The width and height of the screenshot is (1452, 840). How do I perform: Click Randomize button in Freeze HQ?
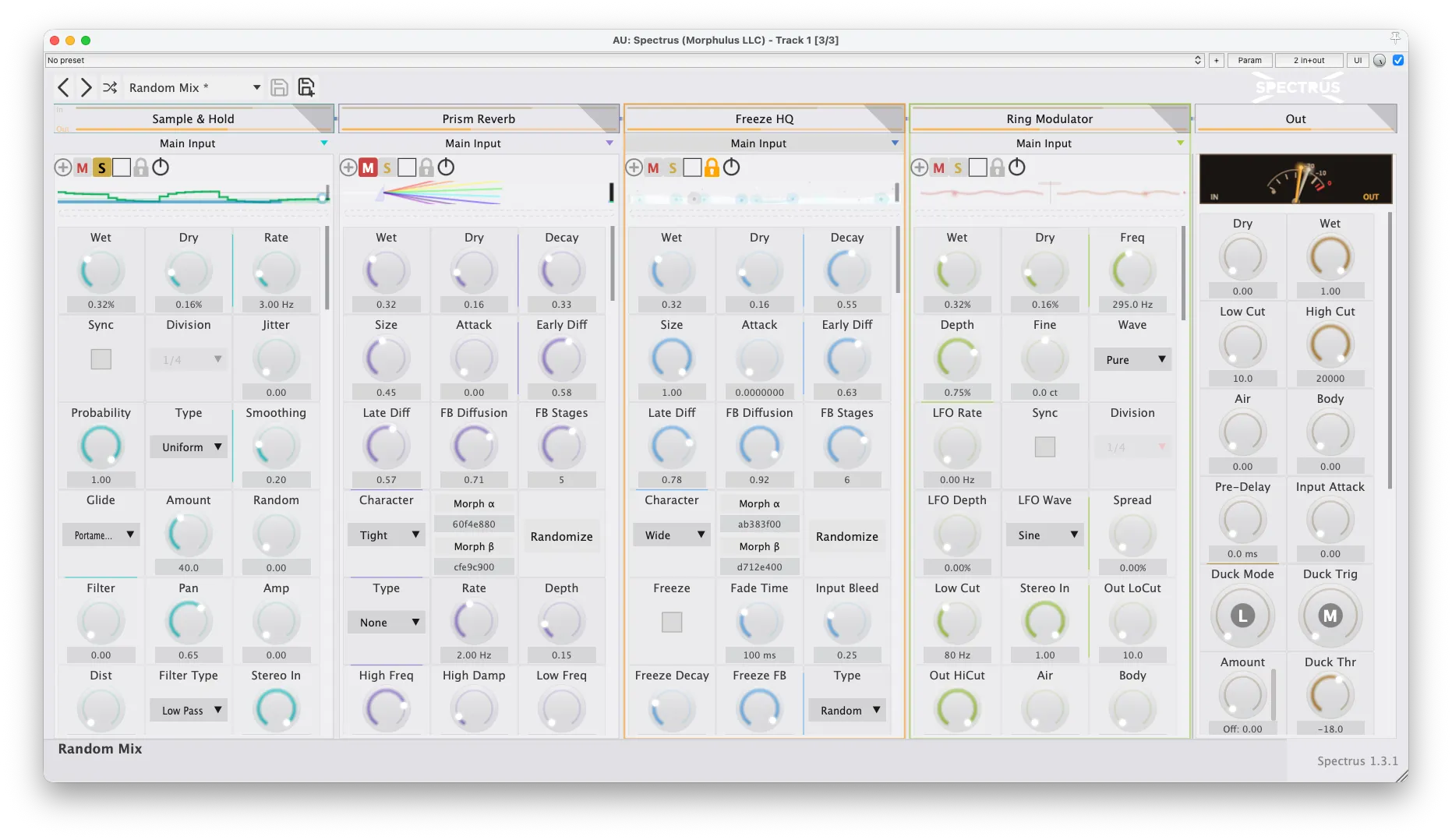click(x=846, y=536)
